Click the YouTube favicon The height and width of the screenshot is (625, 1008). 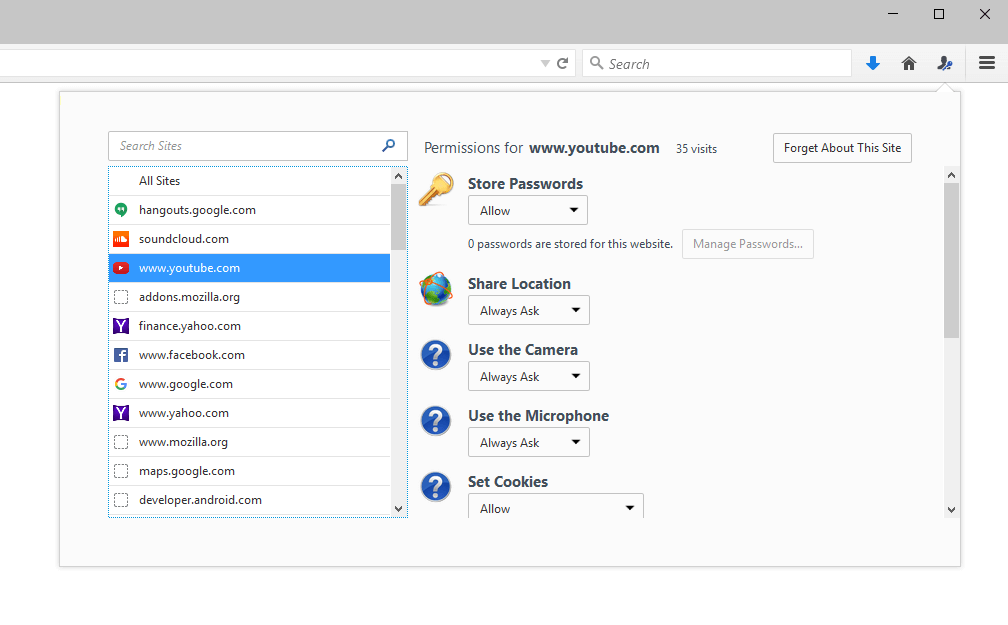121,268
